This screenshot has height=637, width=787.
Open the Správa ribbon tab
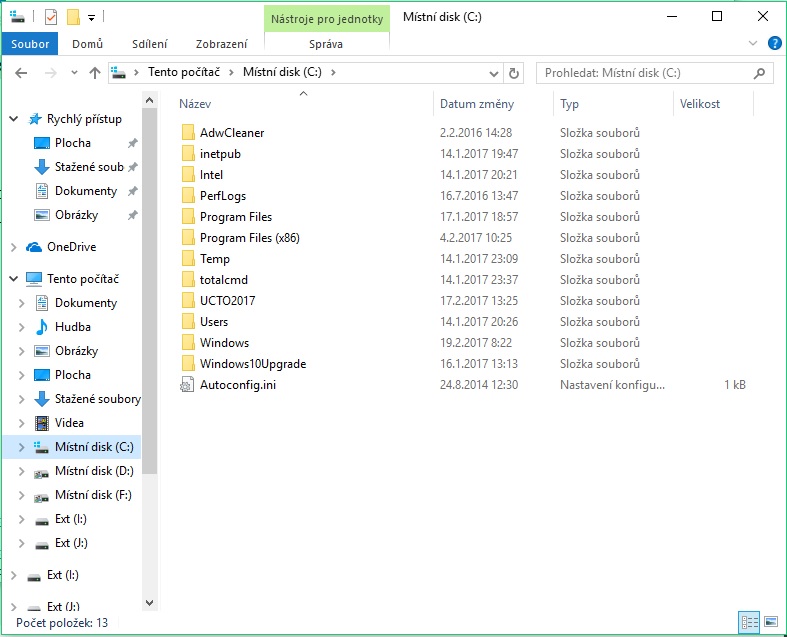click(326, 44)
